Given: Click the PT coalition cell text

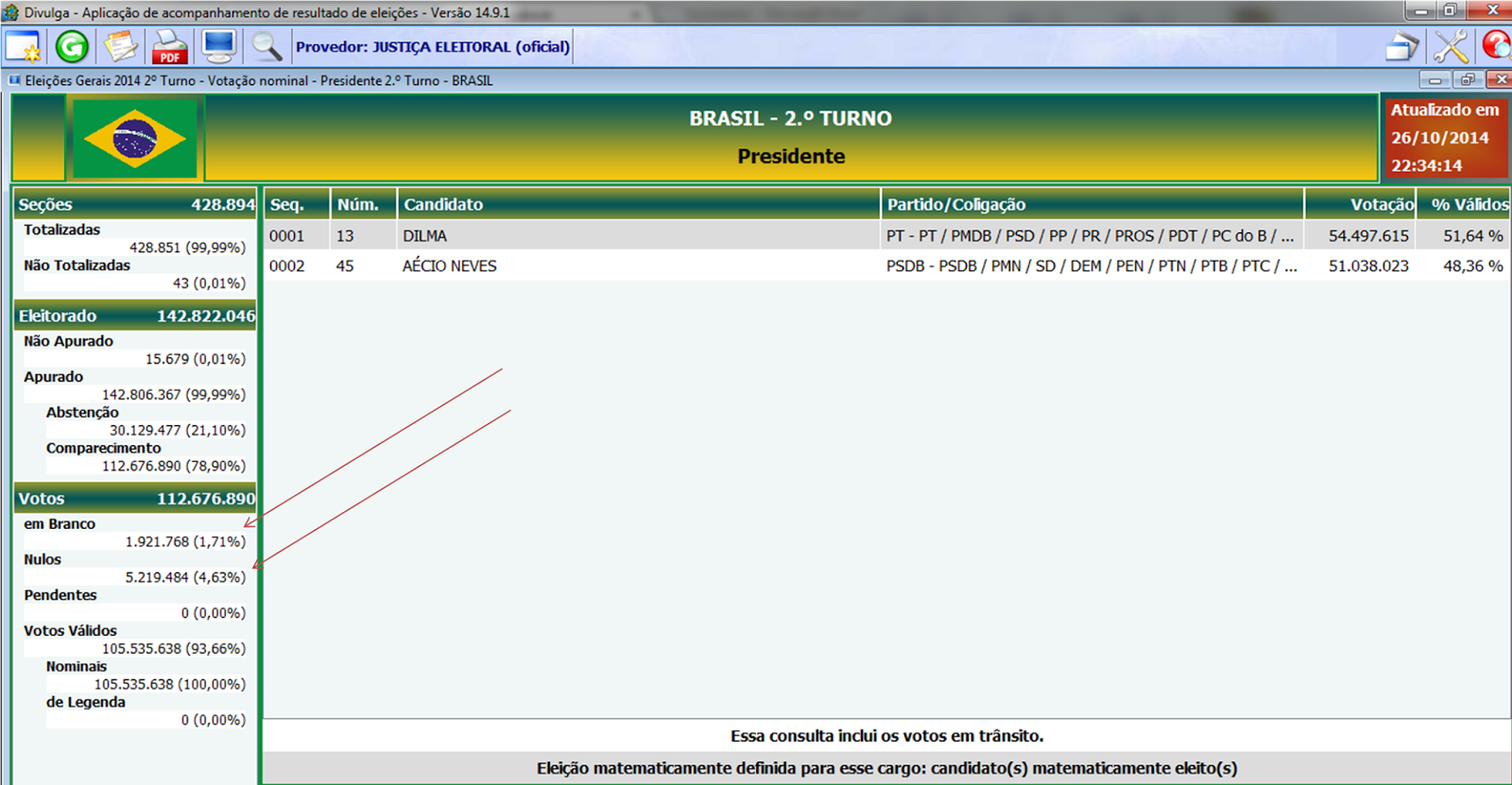Looking at the screenshot, I should [x=1091, y=235].
